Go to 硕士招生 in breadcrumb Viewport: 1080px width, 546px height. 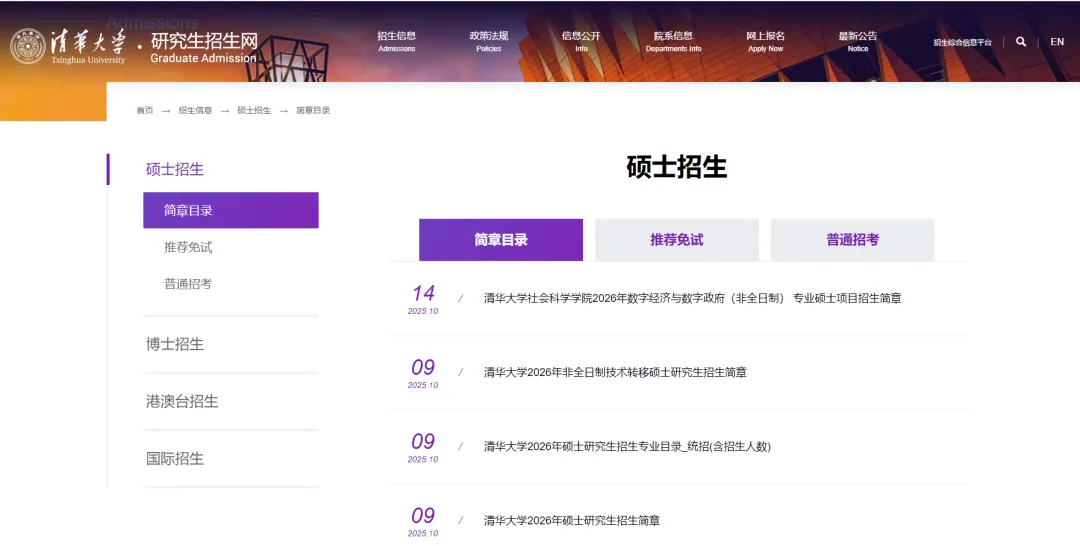[254, 110]
